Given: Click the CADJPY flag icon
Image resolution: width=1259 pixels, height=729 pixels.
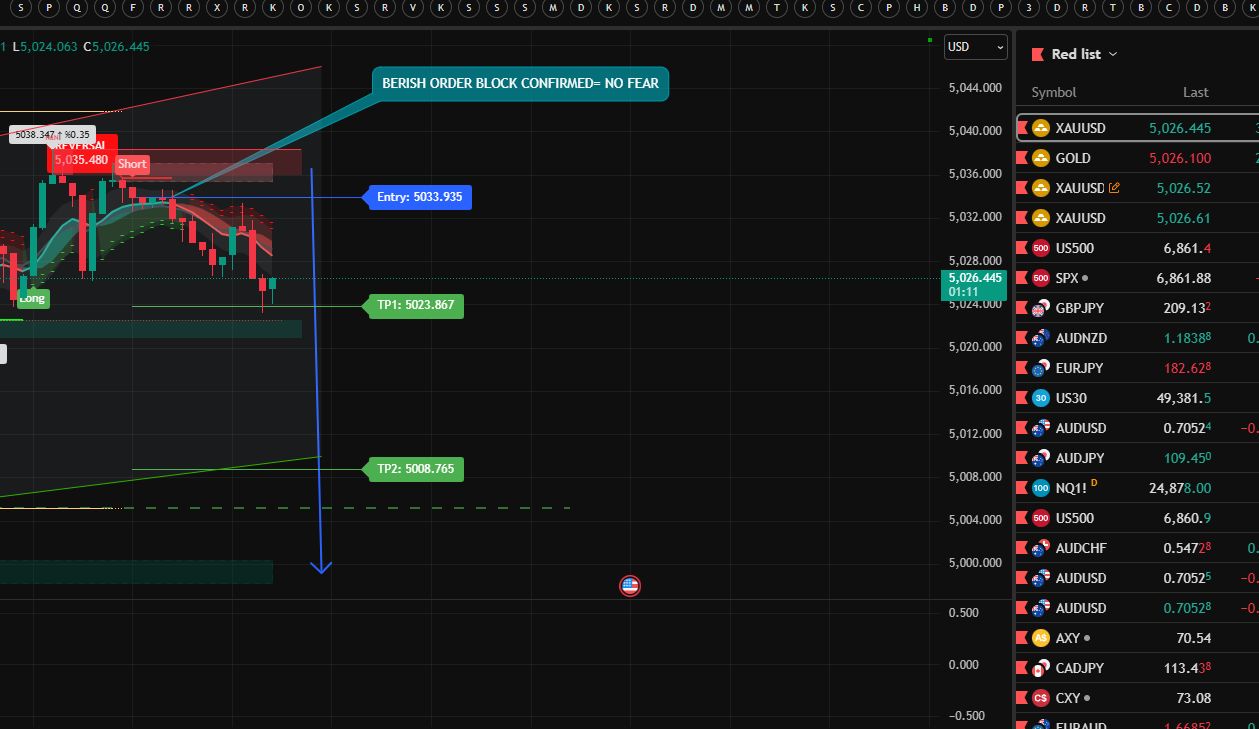Looking at the screenshot, I should [x=1041, y=668].
